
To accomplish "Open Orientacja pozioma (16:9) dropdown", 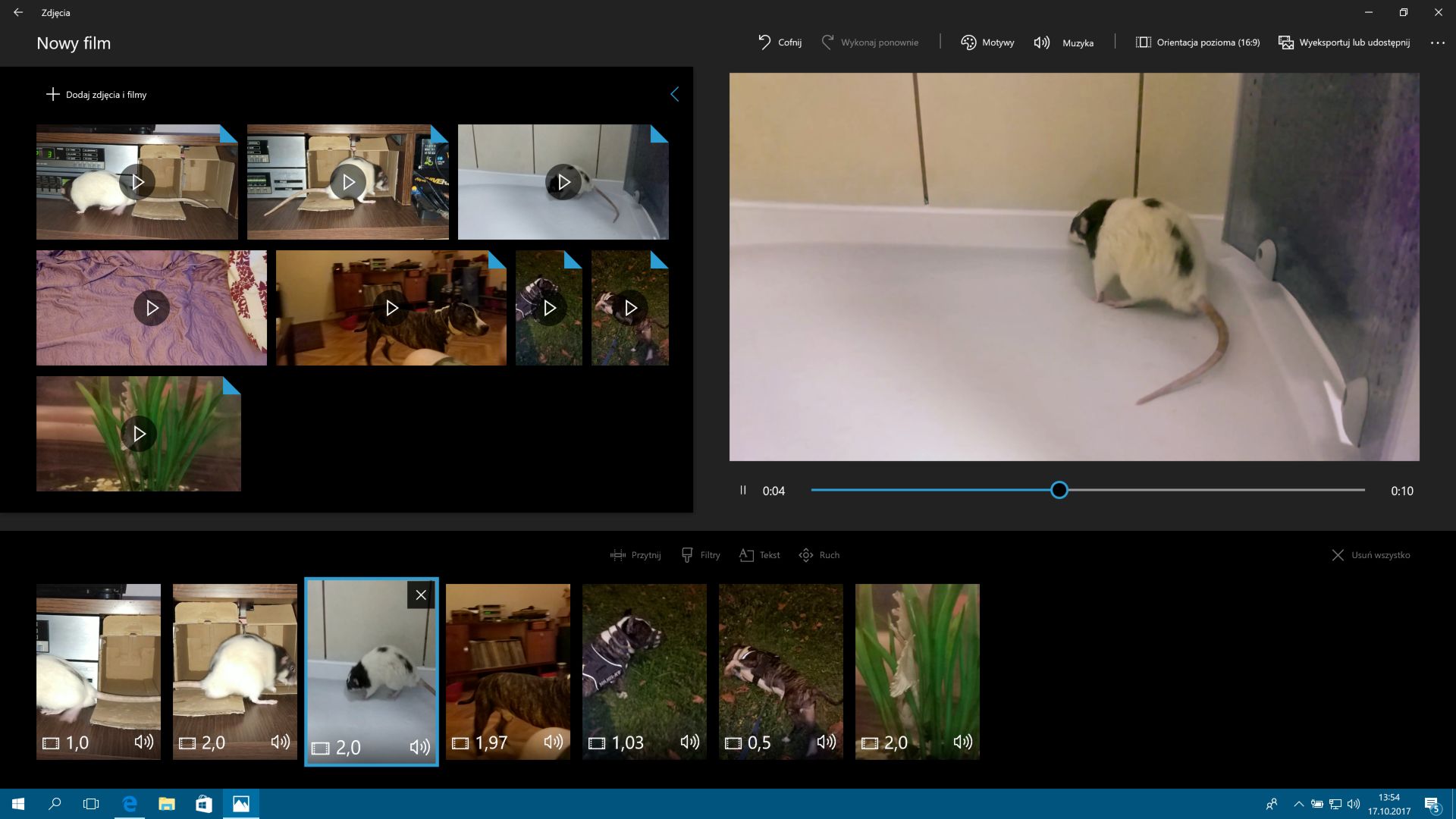I will (x=1197, y=42).
